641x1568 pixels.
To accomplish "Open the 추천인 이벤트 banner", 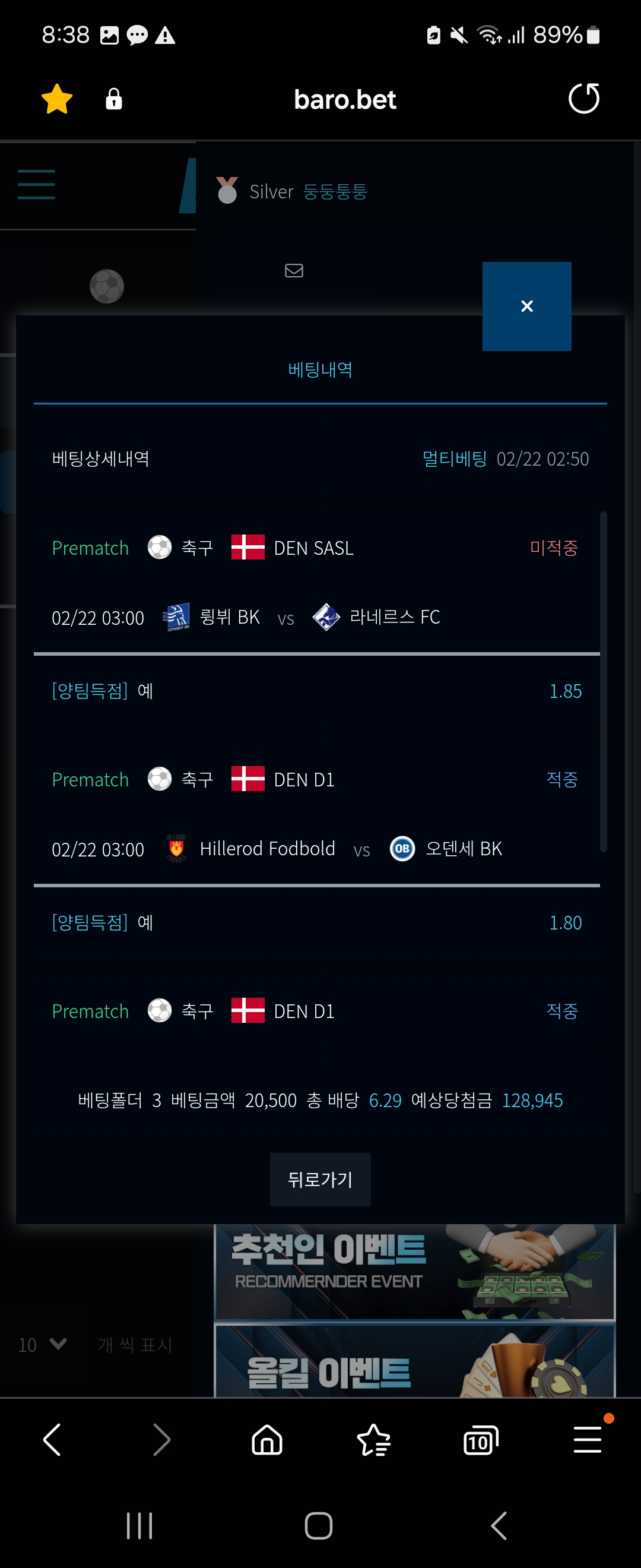I will 415,1272.
